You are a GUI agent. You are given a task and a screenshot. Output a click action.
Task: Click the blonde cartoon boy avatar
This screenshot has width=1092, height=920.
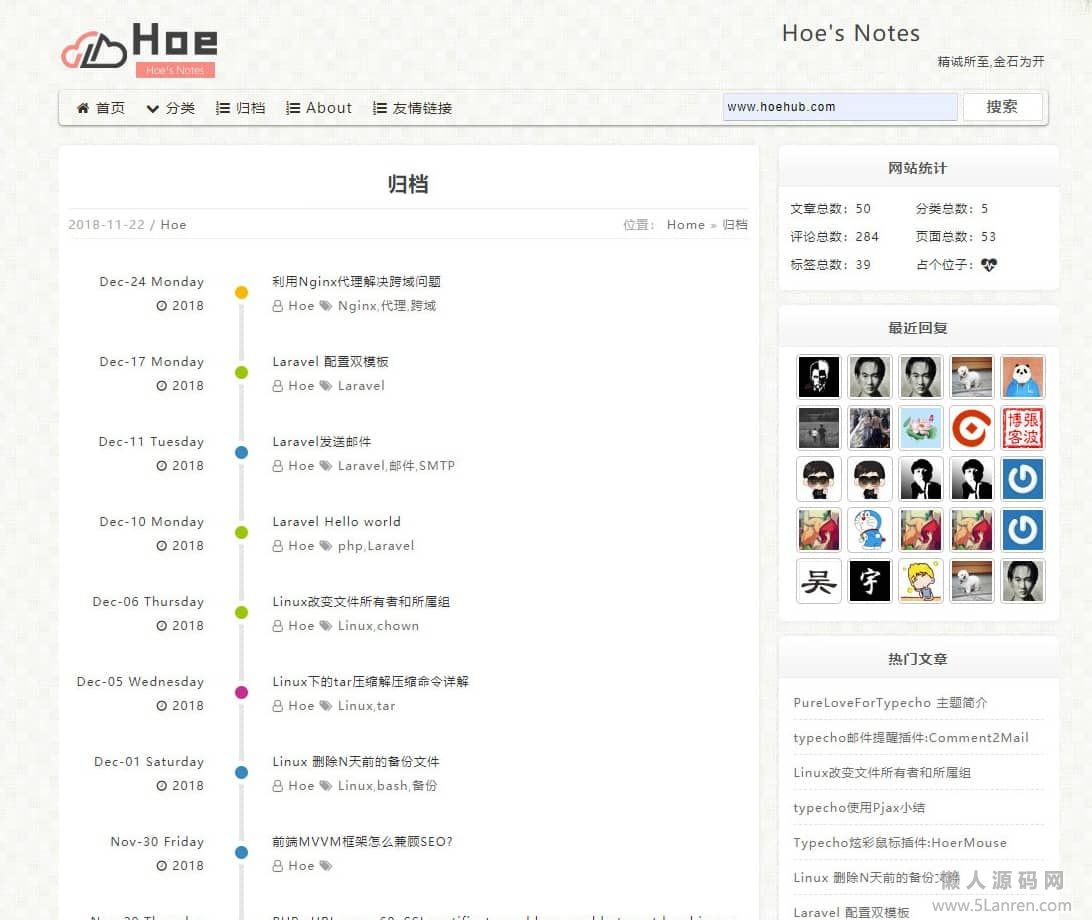coord(921,580)
